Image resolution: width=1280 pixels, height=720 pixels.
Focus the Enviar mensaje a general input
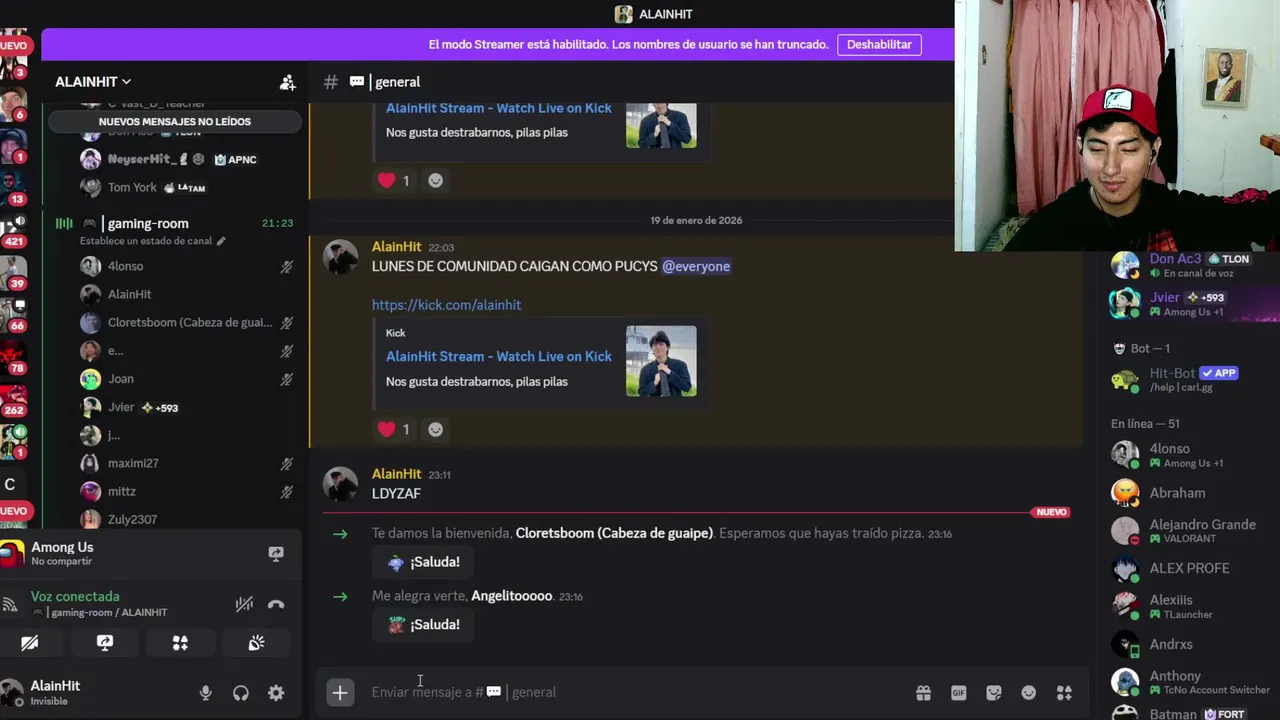[636, 692]
